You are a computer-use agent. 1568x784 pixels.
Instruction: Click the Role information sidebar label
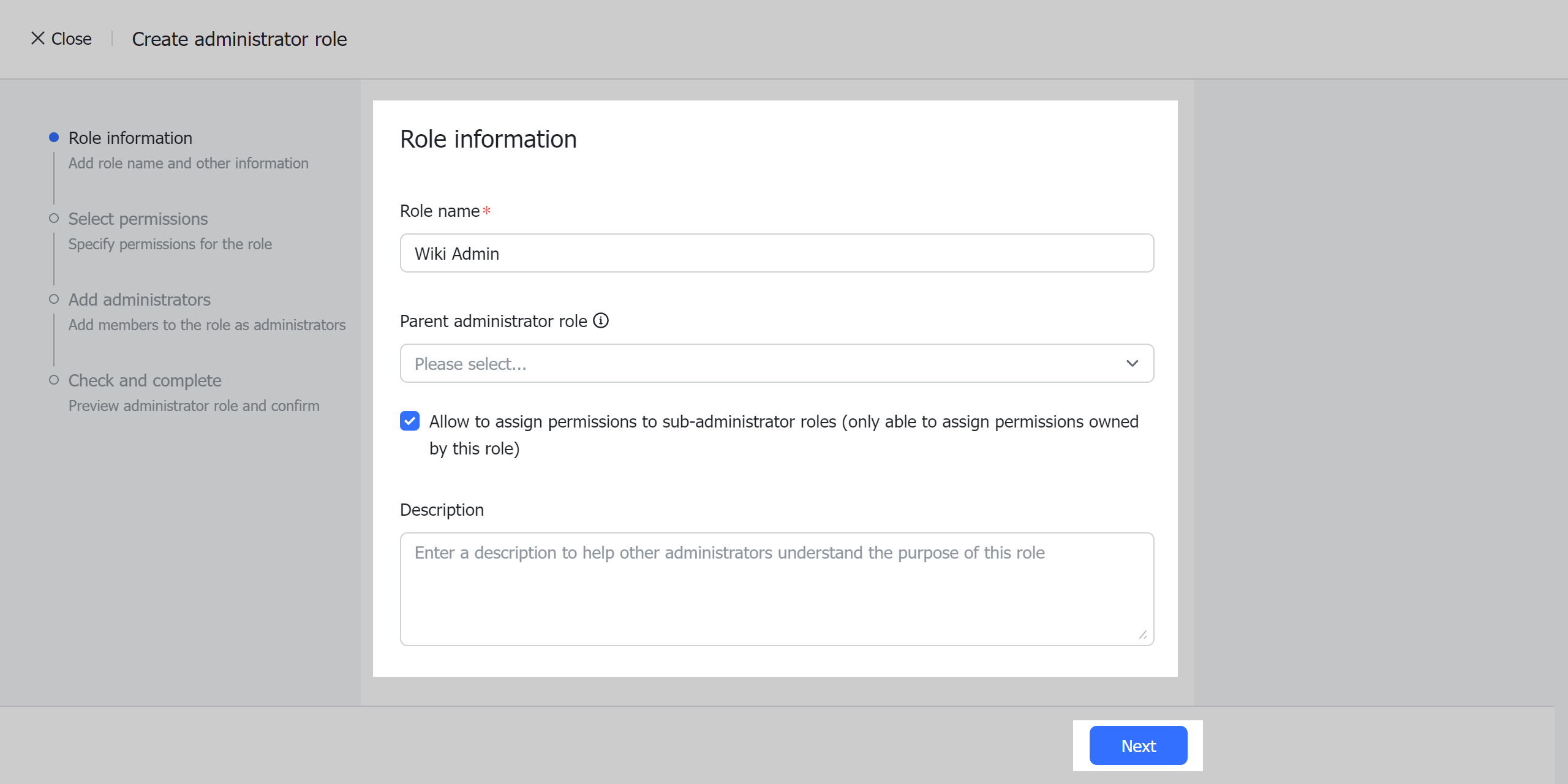pos(129,137)
